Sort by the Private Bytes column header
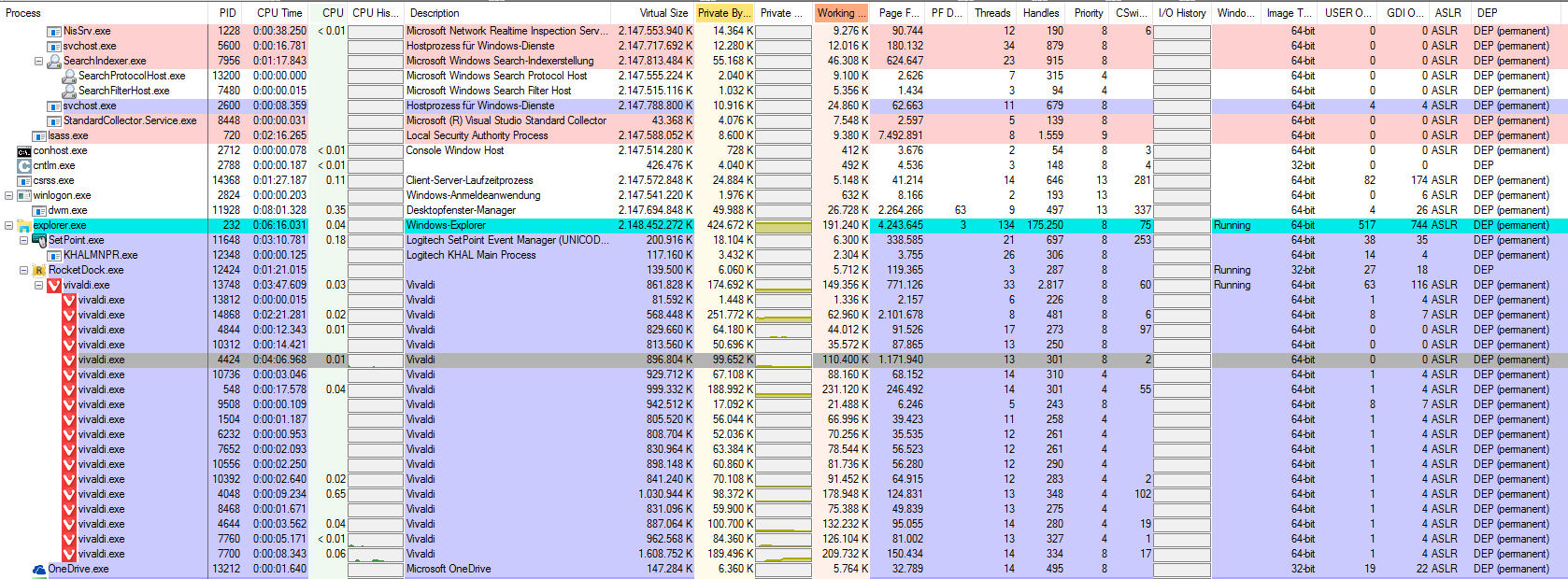The image size is (1568, 579). click(x=723, y=13)
